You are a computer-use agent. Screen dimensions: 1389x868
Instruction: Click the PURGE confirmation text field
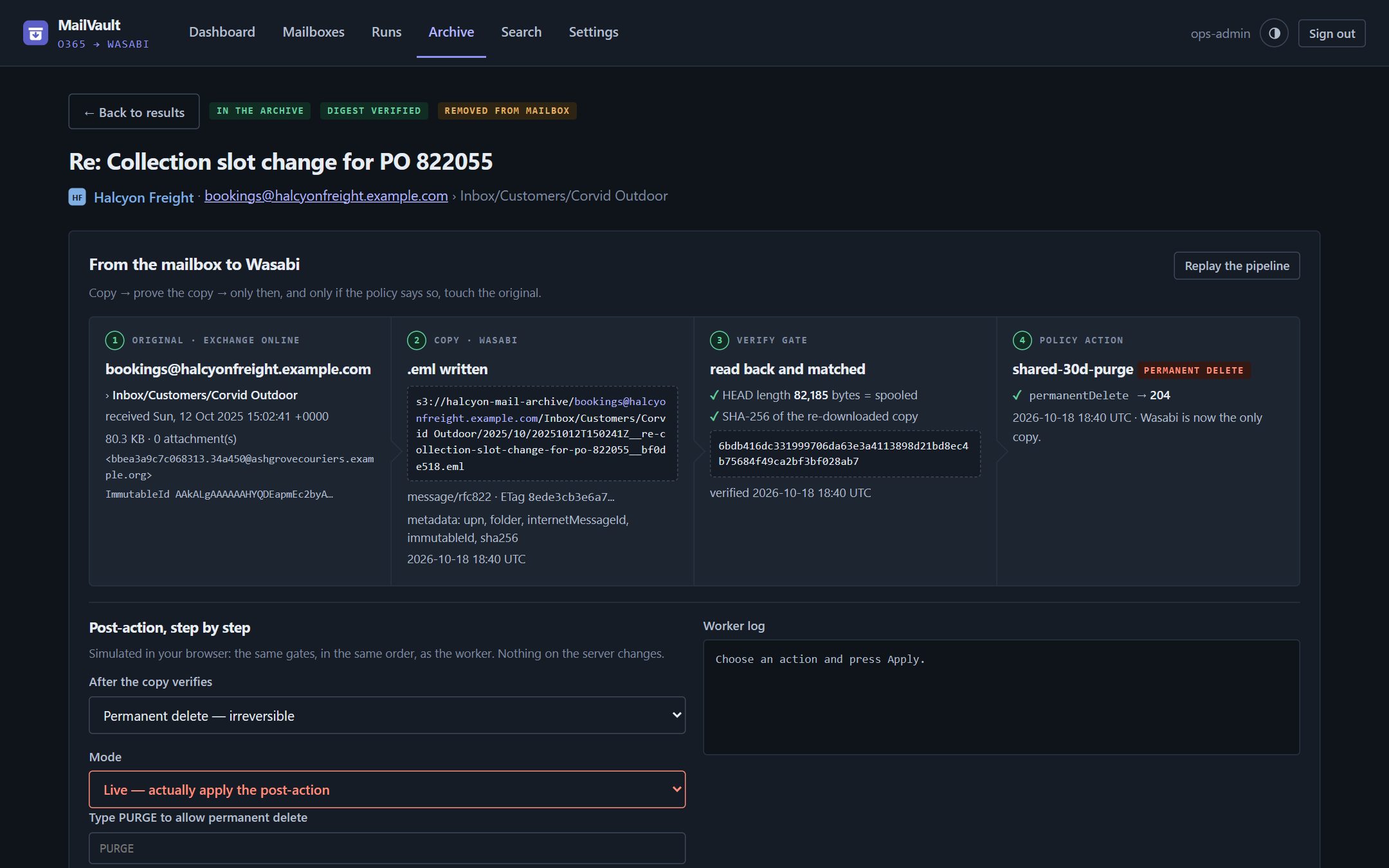[387, 848]
